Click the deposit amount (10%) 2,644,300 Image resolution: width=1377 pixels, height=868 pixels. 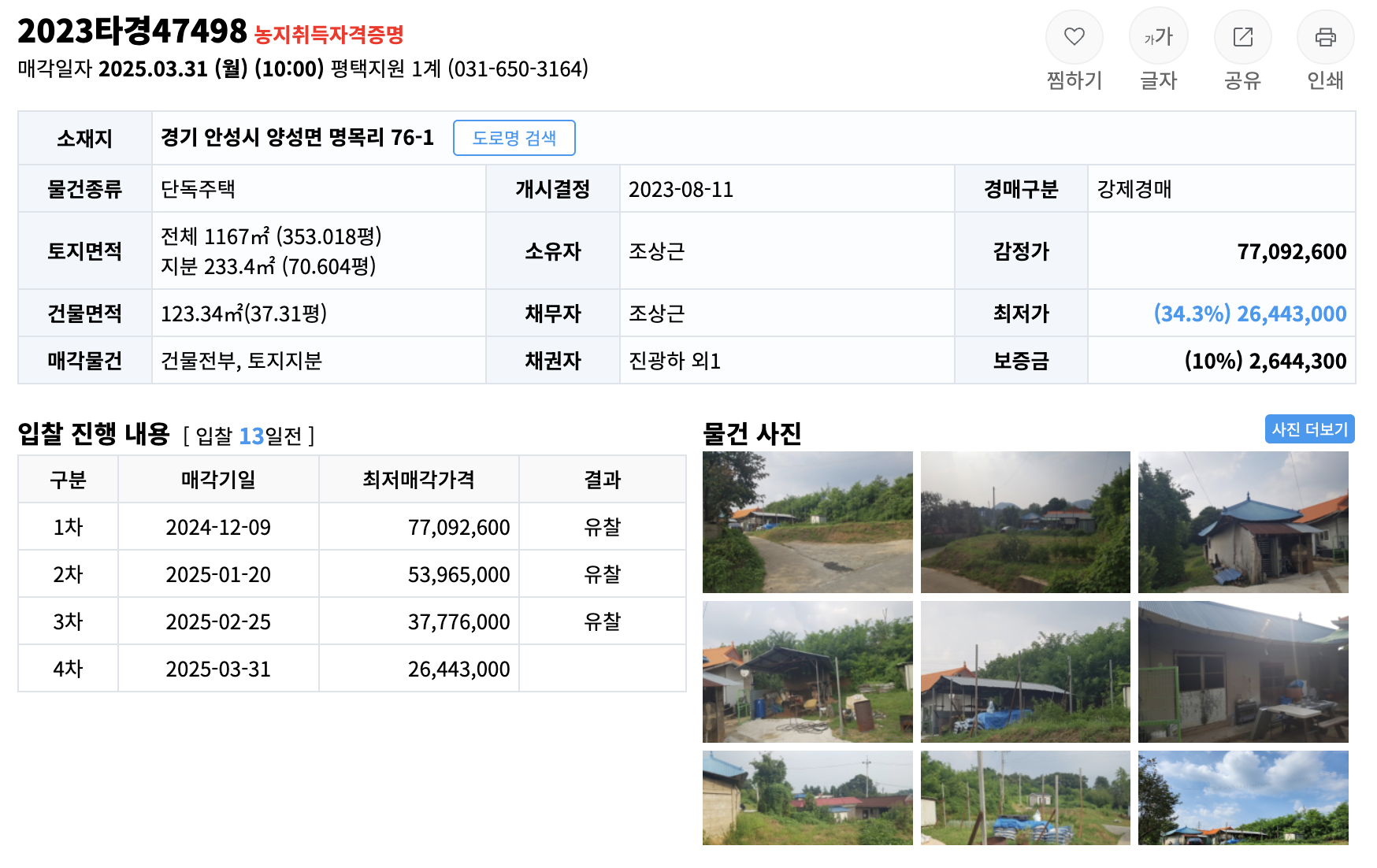[x=1265, y=361]
